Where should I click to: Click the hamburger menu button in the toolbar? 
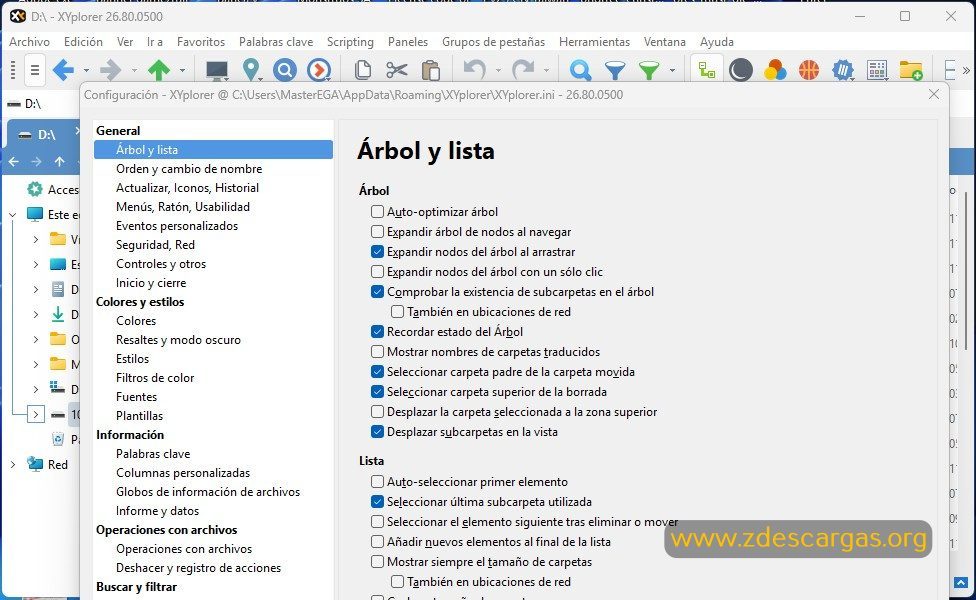click(35, 70)
